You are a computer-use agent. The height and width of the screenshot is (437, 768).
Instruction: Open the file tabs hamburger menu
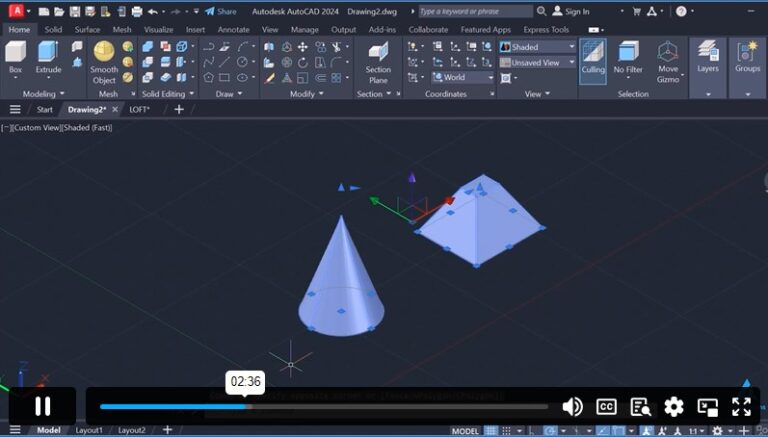15,109
